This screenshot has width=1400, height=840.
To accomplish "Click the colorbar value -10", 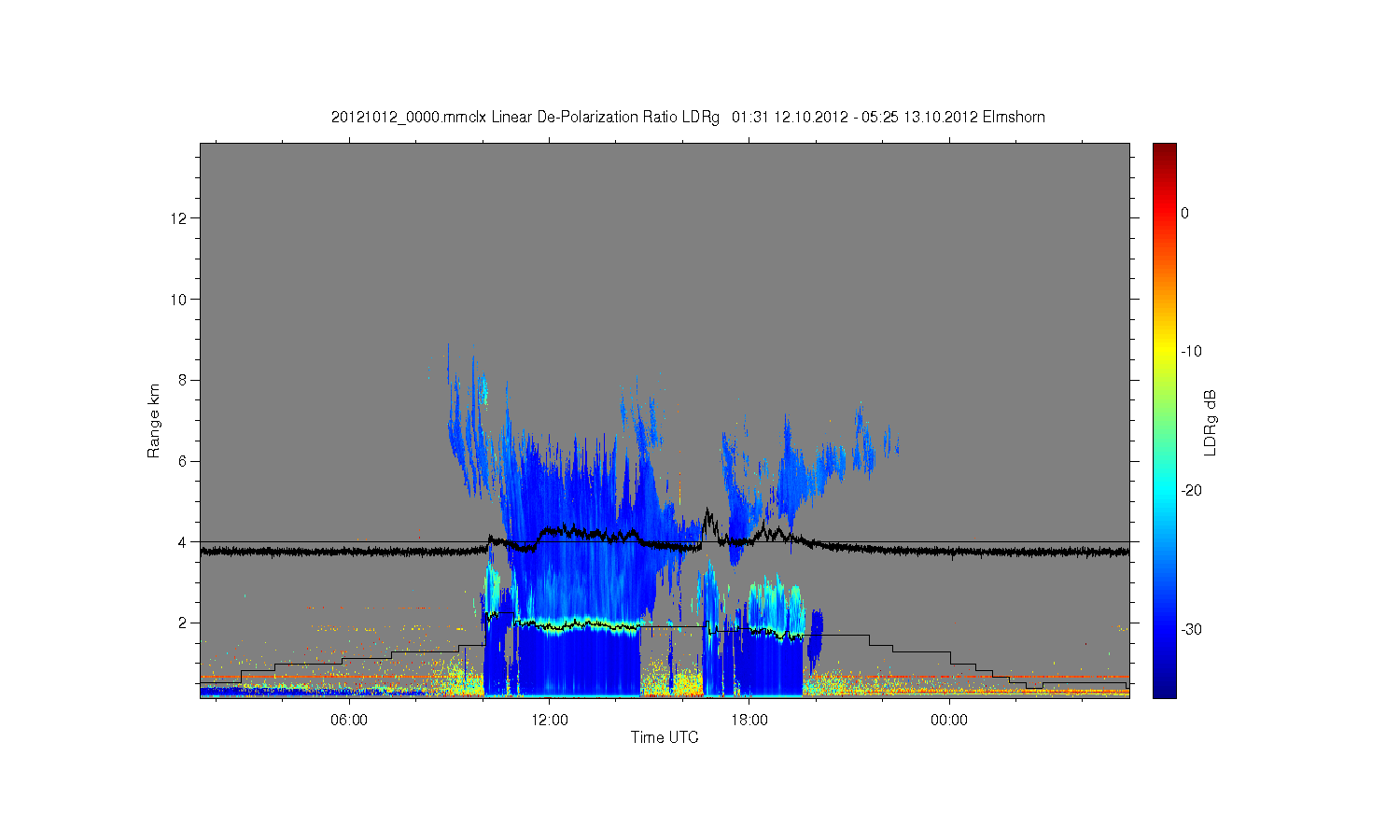I will tap(1191, 352).
